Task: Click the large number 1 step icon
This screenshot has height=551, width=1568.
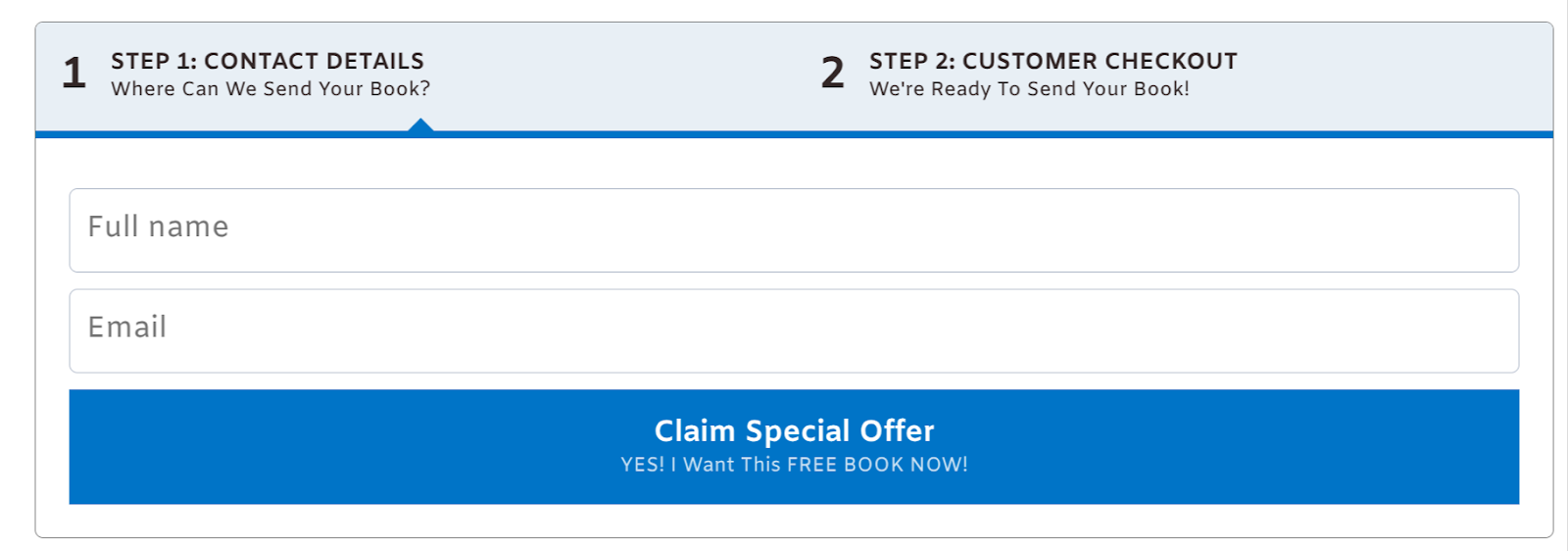Action: coord(74,74)
